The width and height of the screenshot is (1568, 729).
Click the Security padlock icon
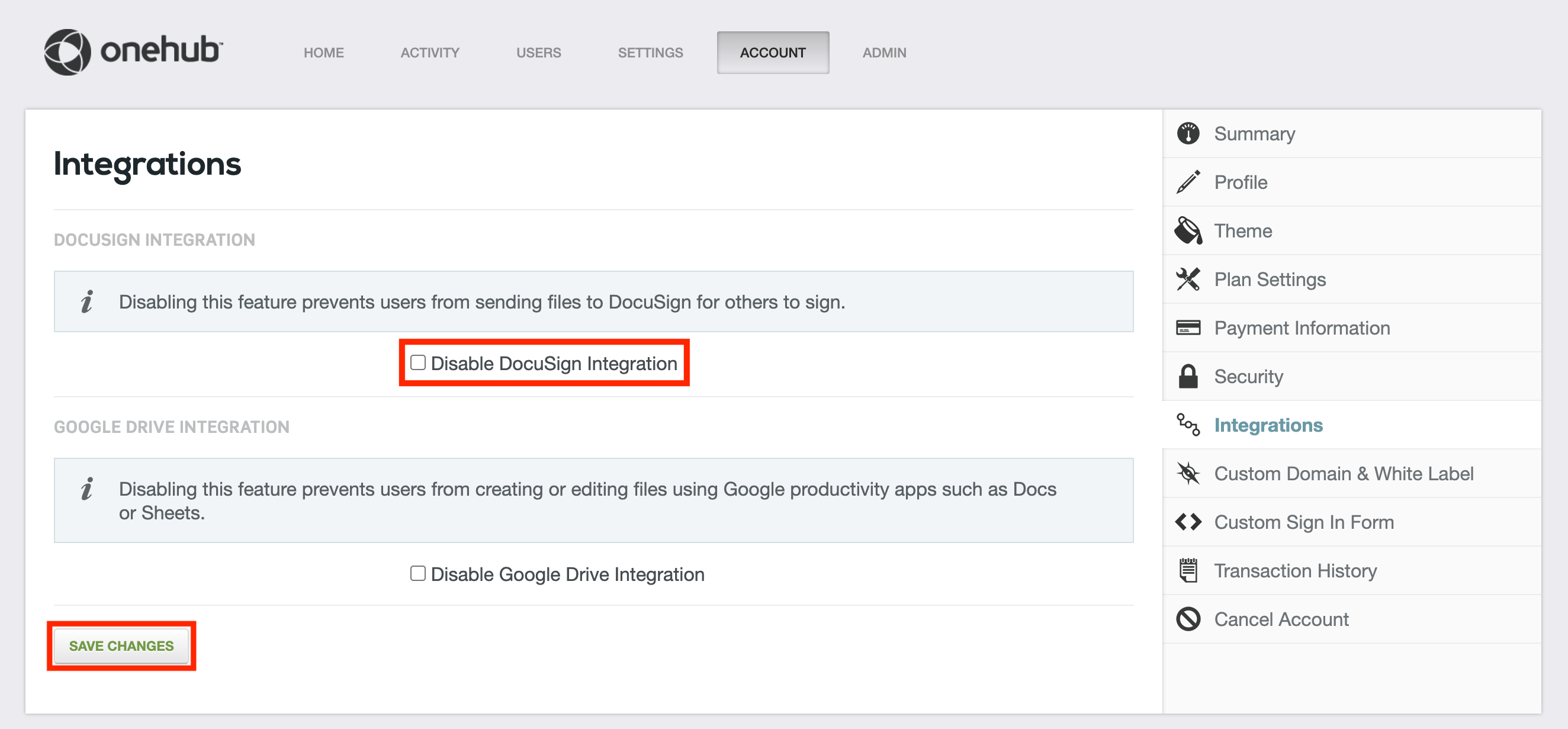pyautogui.click(x=1188, y=377)
